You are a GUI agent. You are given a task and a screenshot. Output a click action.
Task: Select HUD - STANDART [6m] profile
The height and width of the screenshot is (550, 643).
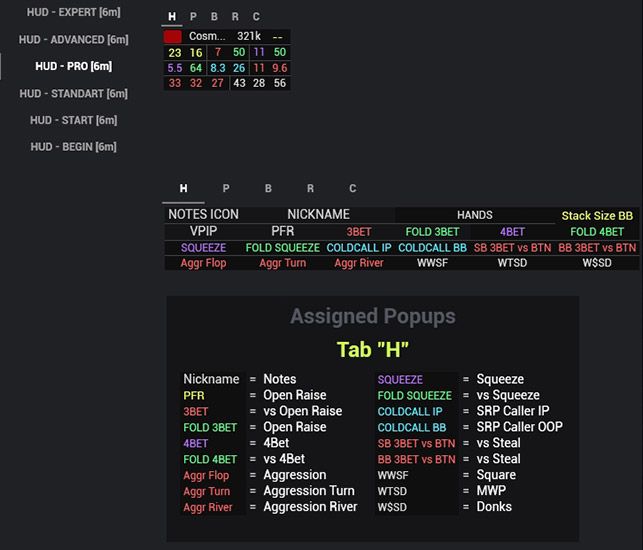pyautogui.click(x=74, y=94)
